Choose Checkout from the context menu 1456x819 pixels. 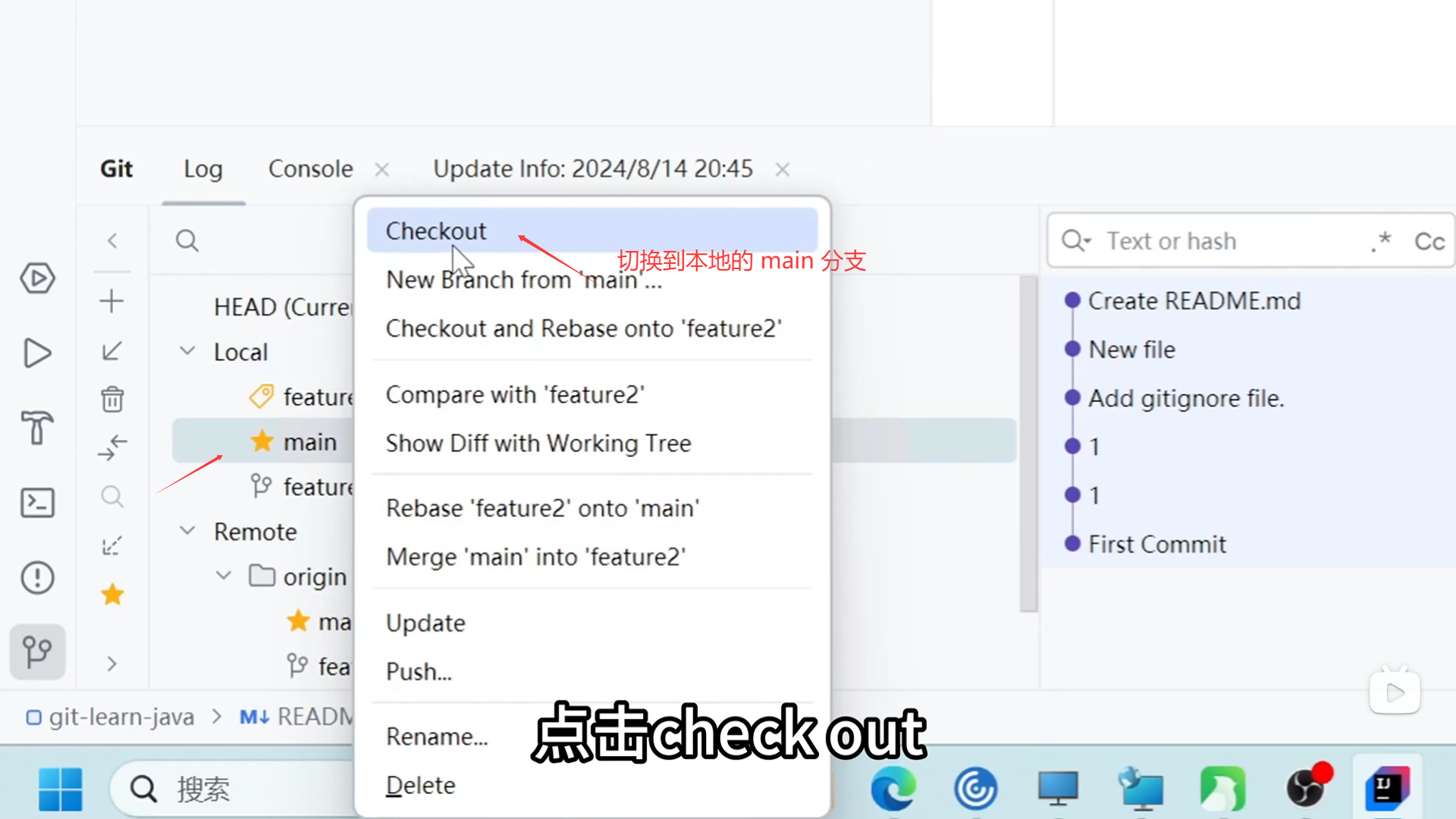click(436, 231)
